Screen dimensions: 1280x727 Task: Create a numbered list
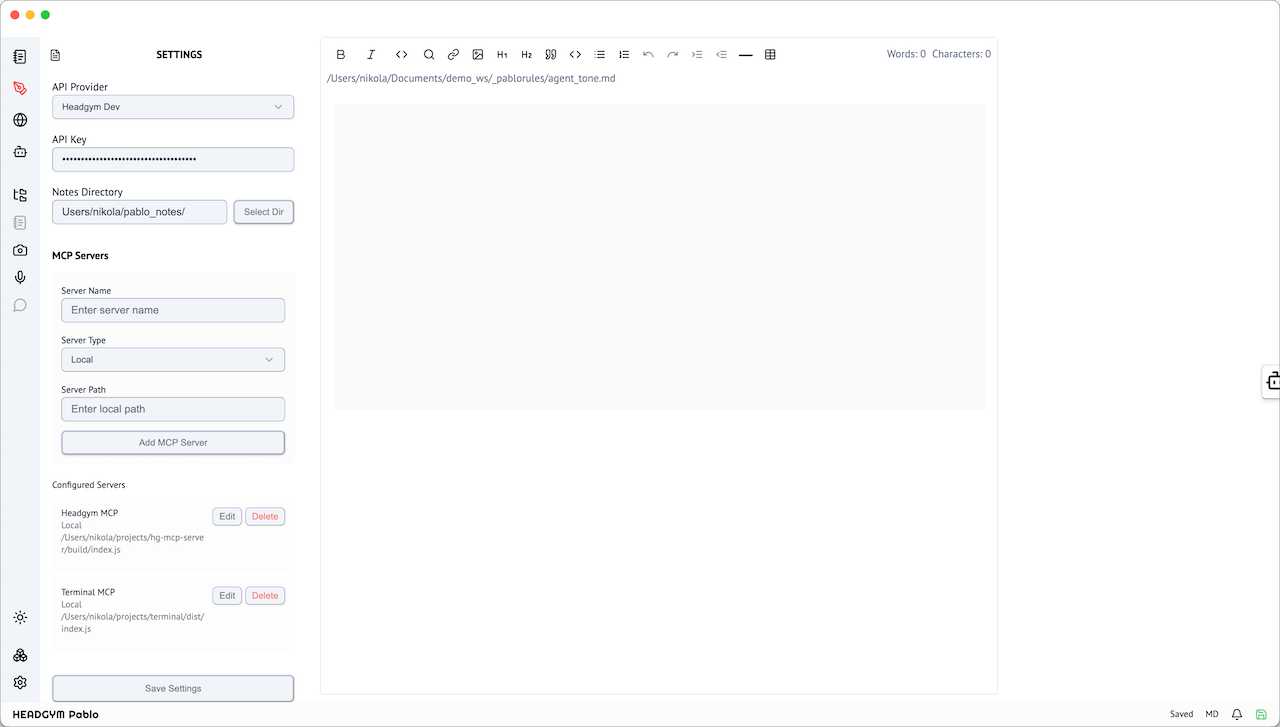pos(624,55)
